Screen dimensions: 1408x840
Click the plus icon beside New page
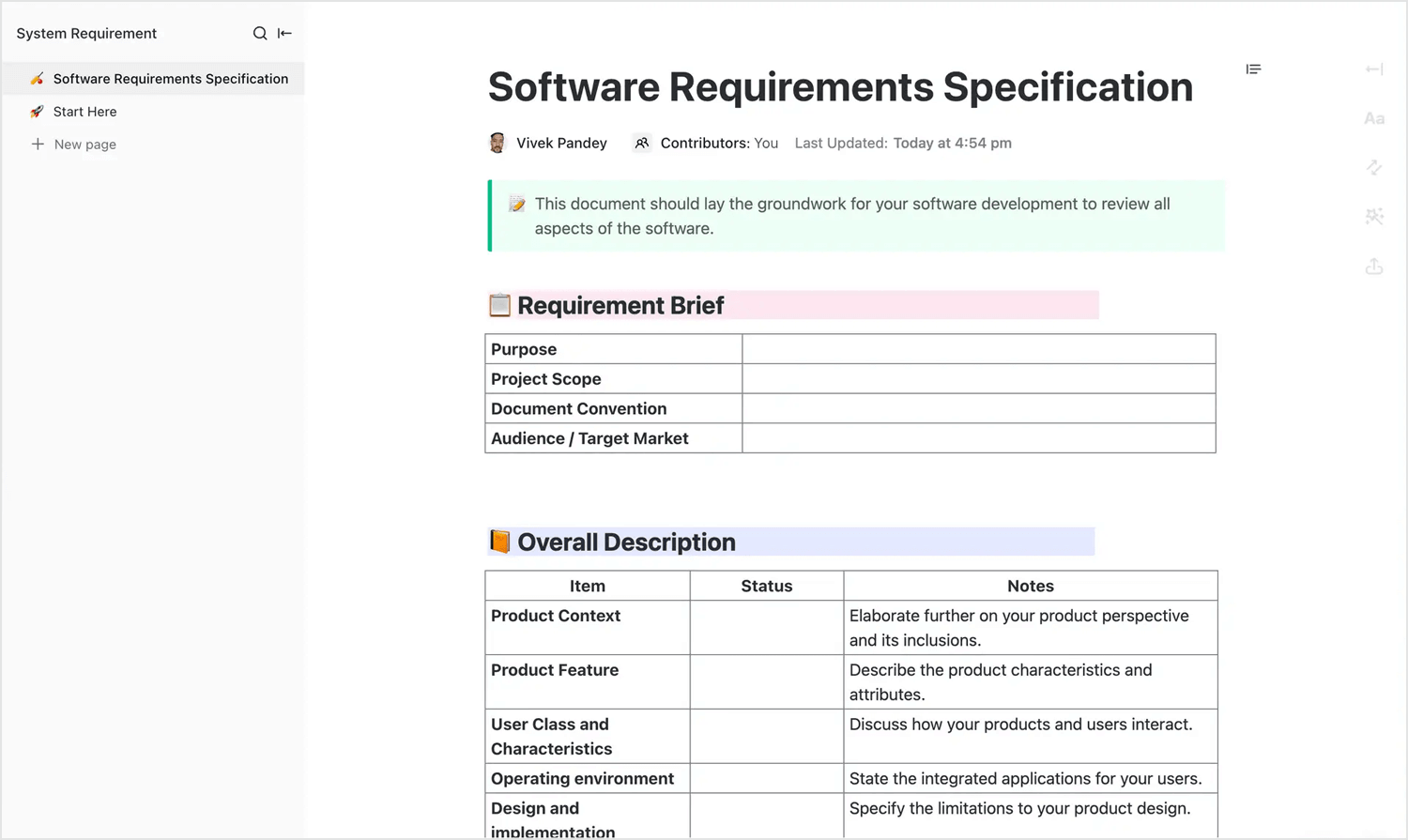[38, 144]
